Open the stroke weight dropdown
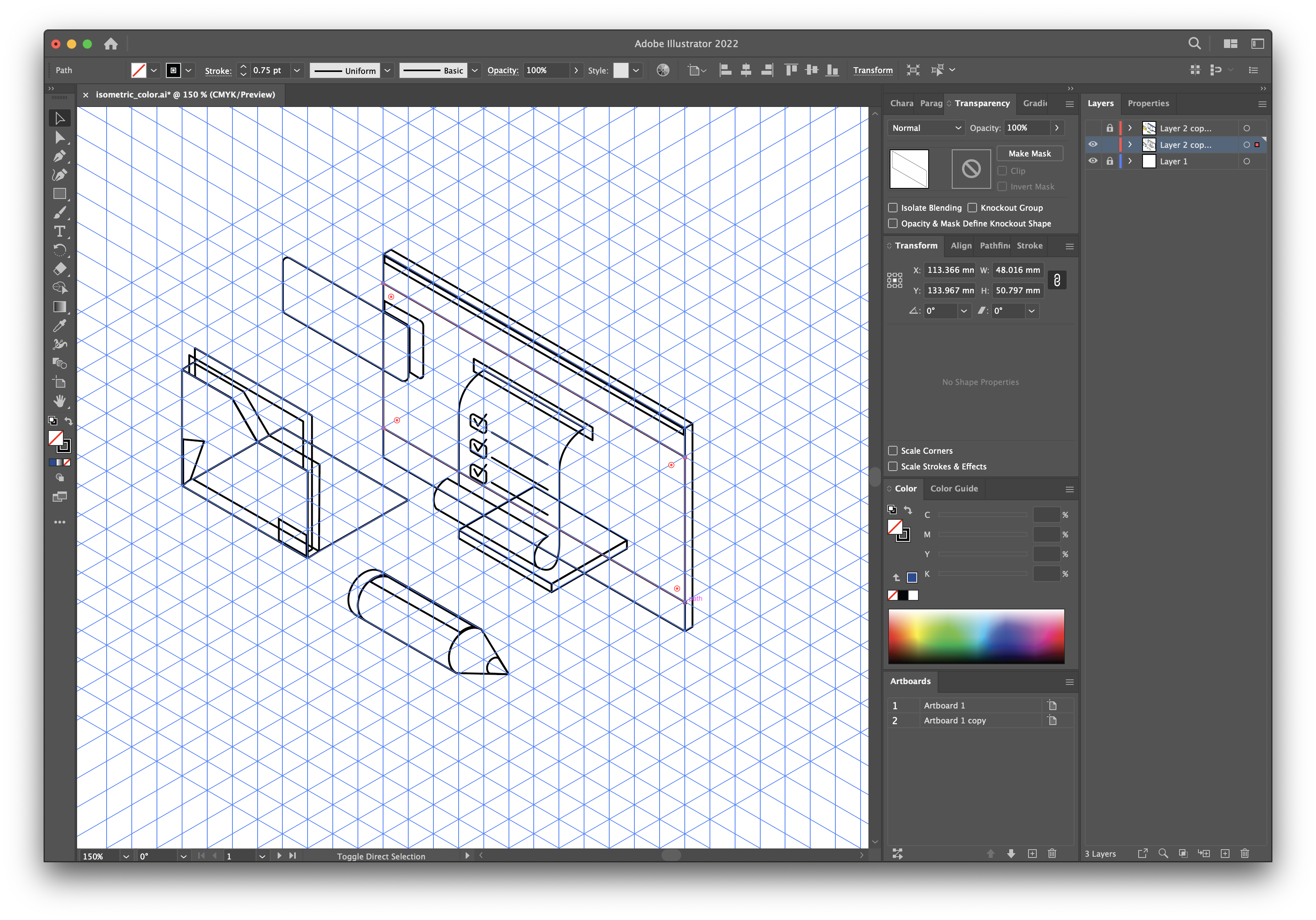 pos(297,70)
